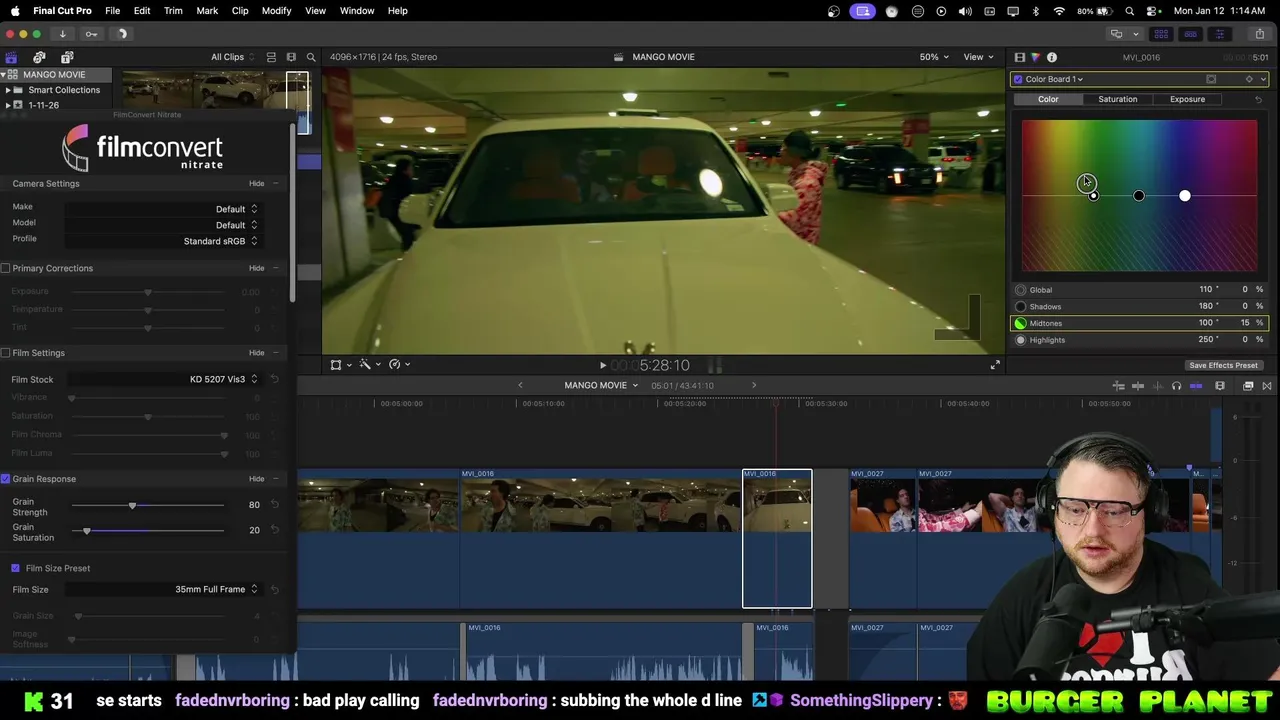The image size is (1280, 720).
Task: Open the timeline clip appearance icon
Action: pos(1220,386)
